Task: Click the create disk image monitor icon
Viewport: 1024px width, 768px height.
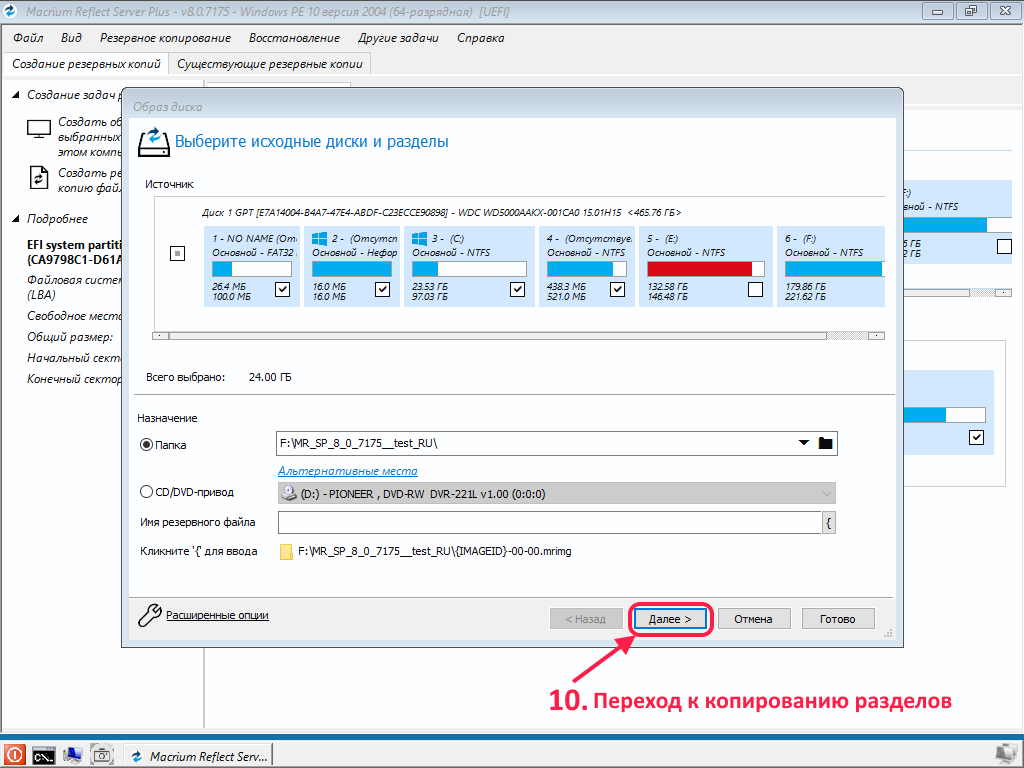Action: [x=39, y=129]
